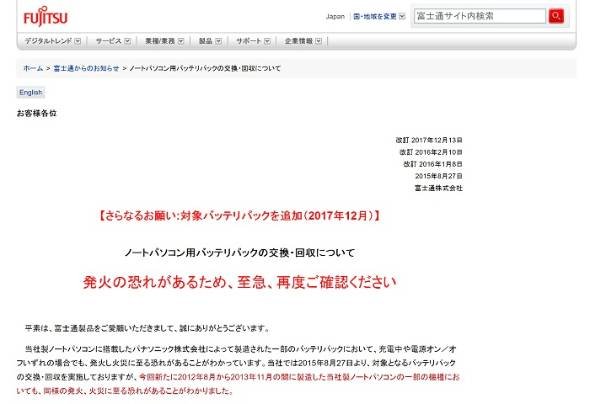
Task: Expand the 製品 dropdown arrow
Action: [219, 41]
